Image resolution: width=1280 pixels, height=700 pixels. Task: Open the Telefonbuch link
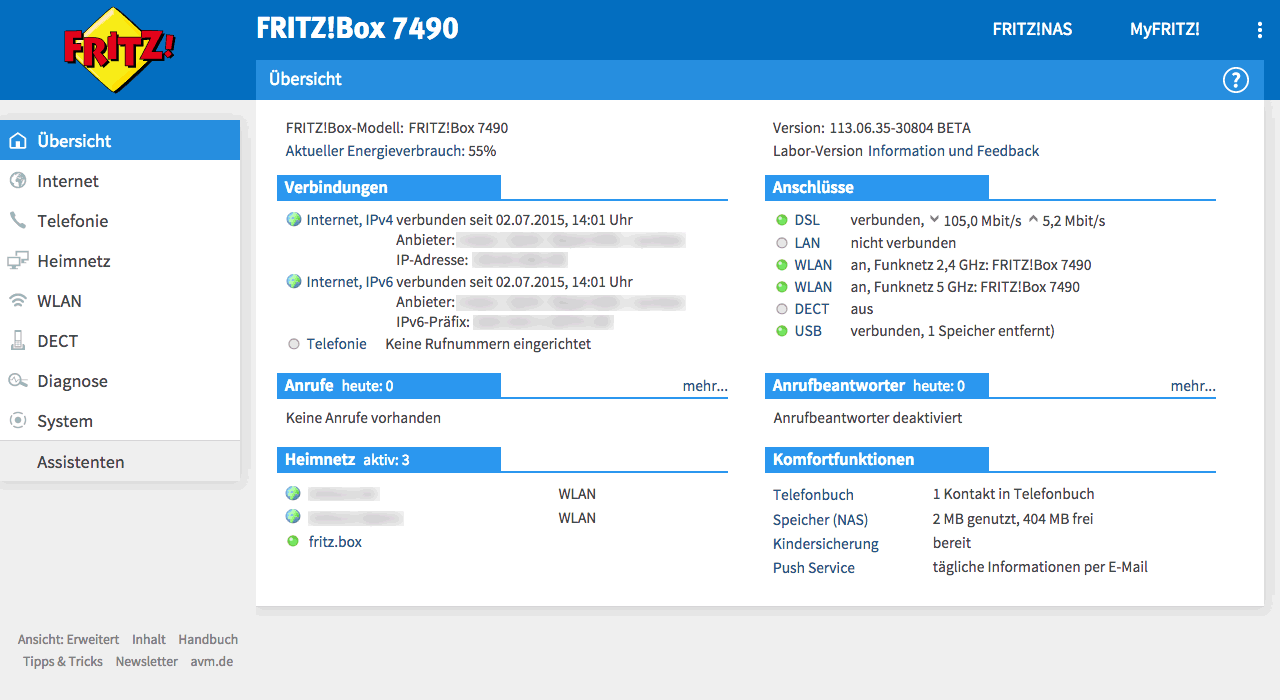pos(813,495)
